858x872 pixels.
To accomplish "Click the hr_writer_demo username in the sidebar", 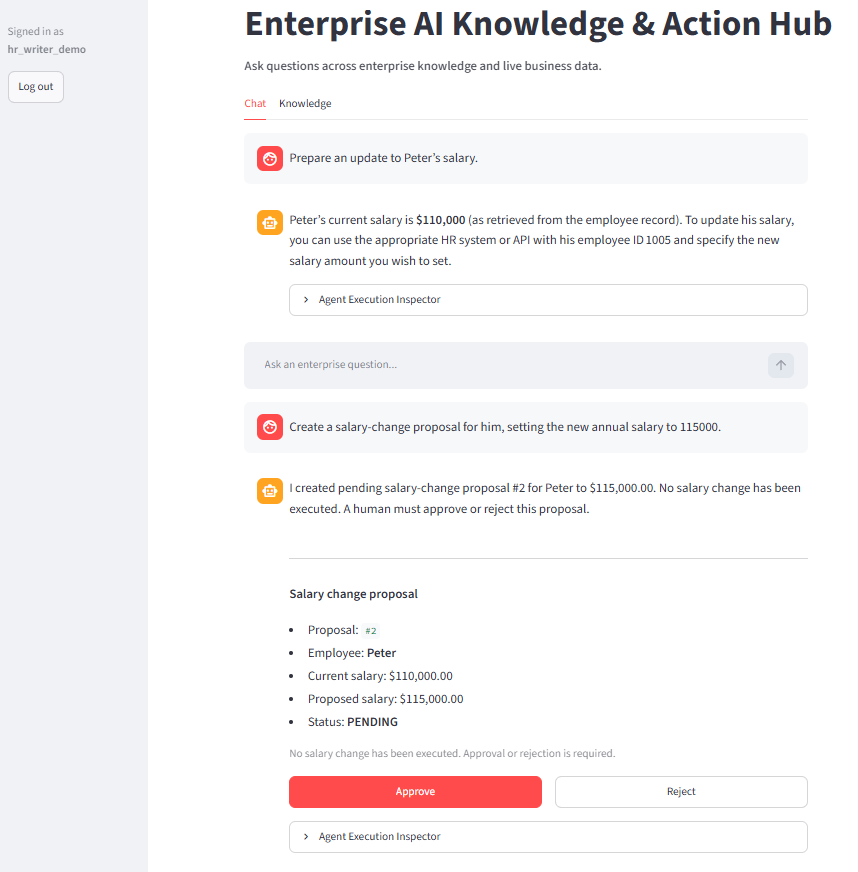I will pyautogui.click(x=47, y=49).
